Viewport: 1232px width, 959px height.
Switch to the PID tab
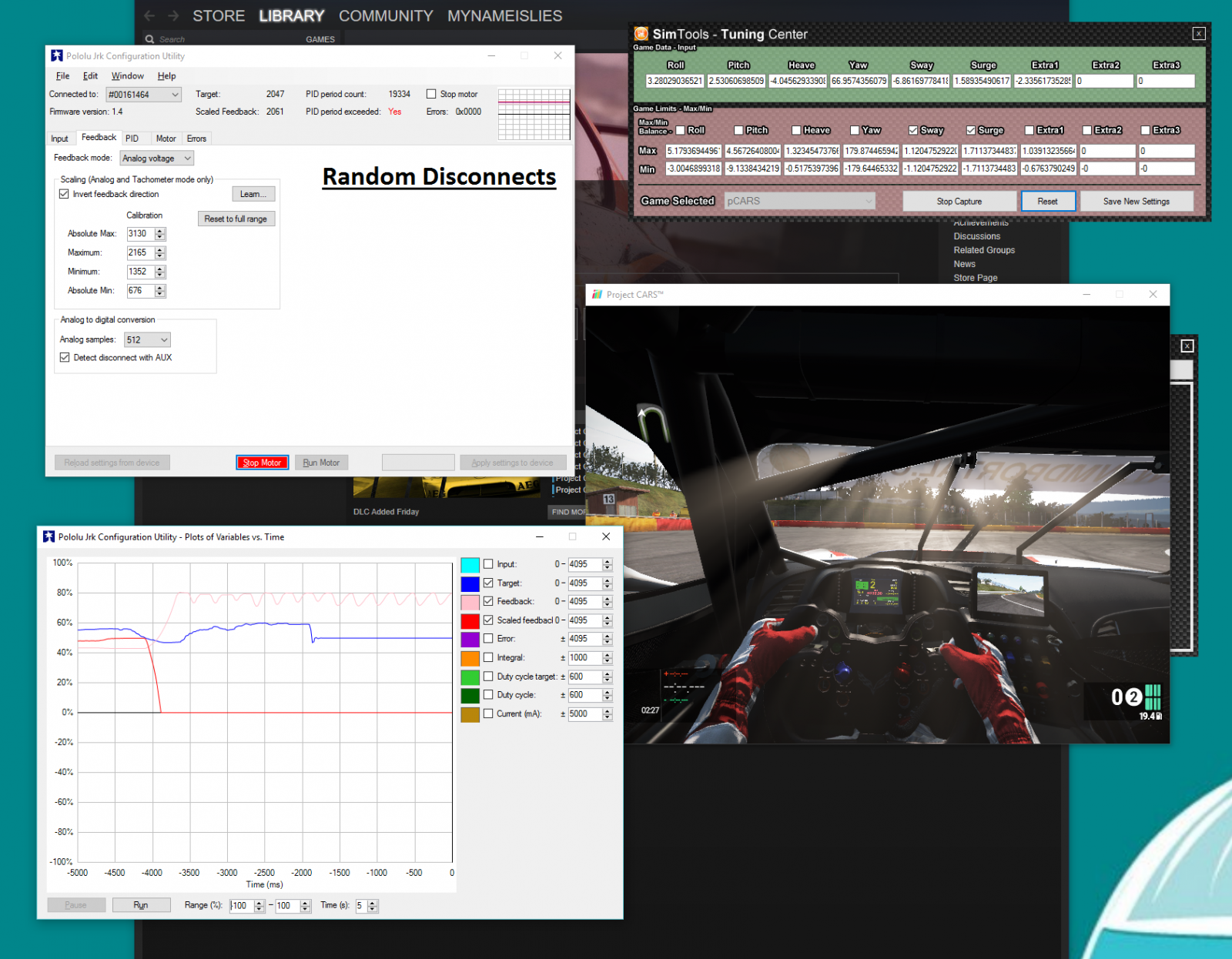pos(132,139)
